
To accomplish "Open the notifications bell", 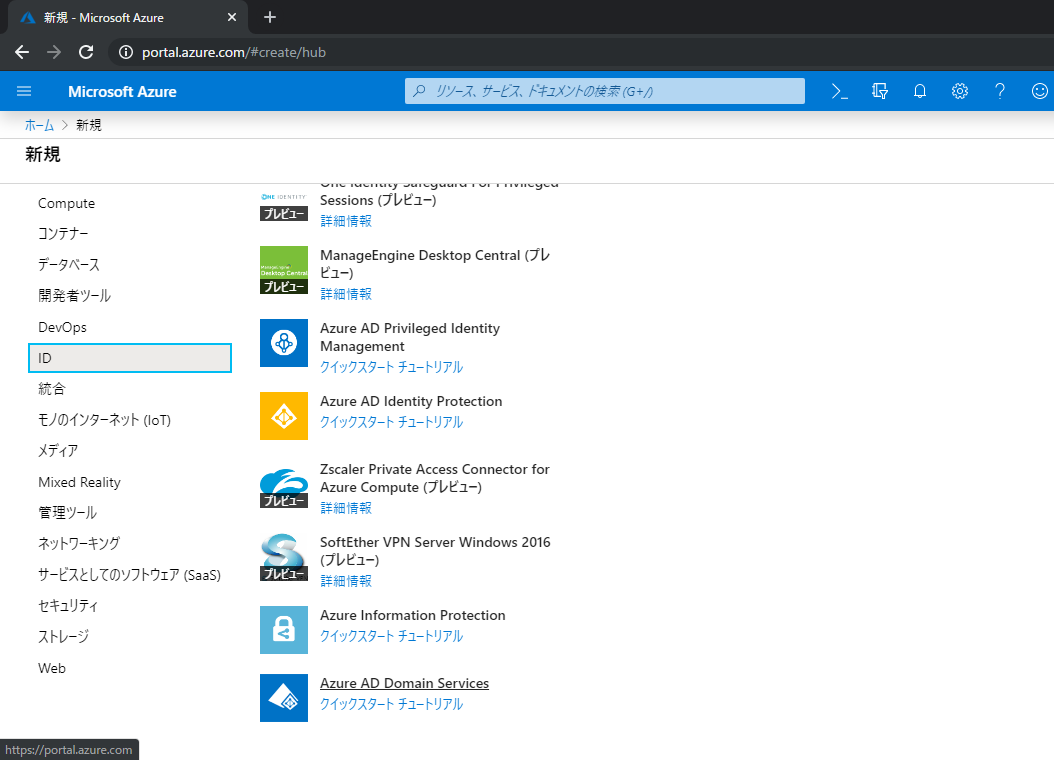I will coord(920,91).
